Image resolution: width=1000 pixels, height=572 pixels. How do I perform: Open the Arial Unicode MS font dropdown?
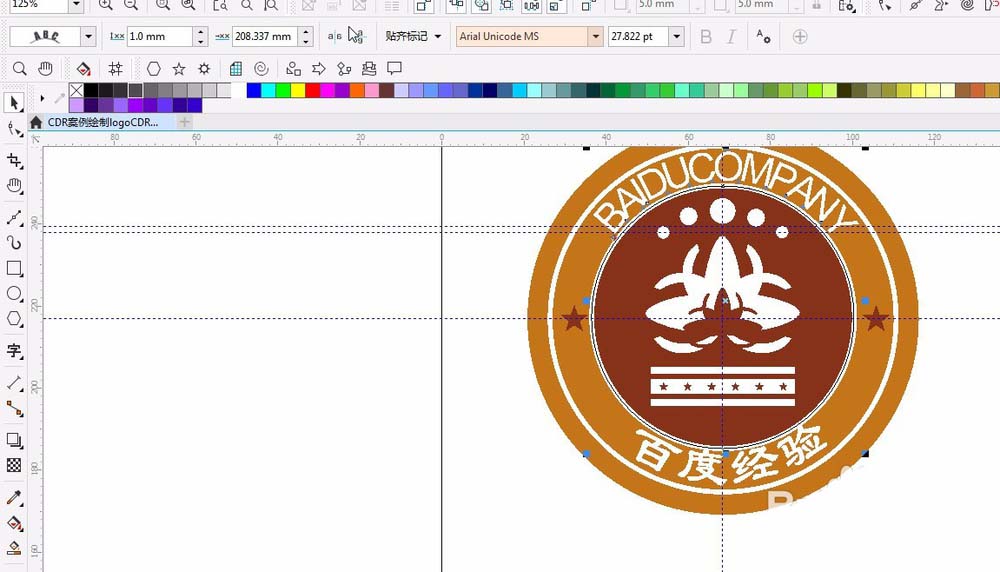click(596, 36)
